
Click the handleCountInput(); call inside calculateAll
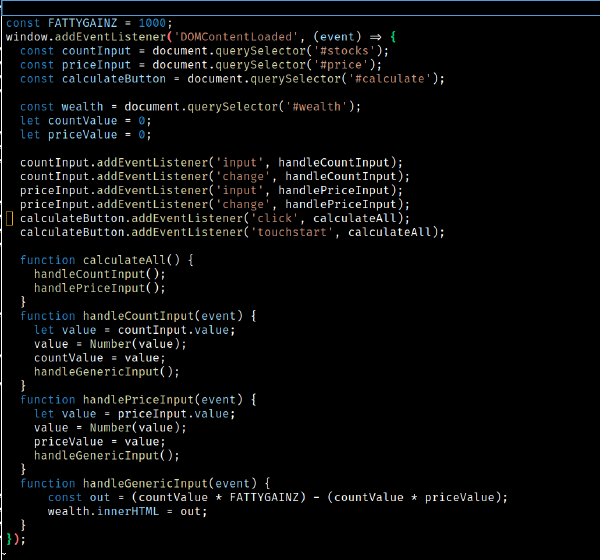(x=100, y=274)
